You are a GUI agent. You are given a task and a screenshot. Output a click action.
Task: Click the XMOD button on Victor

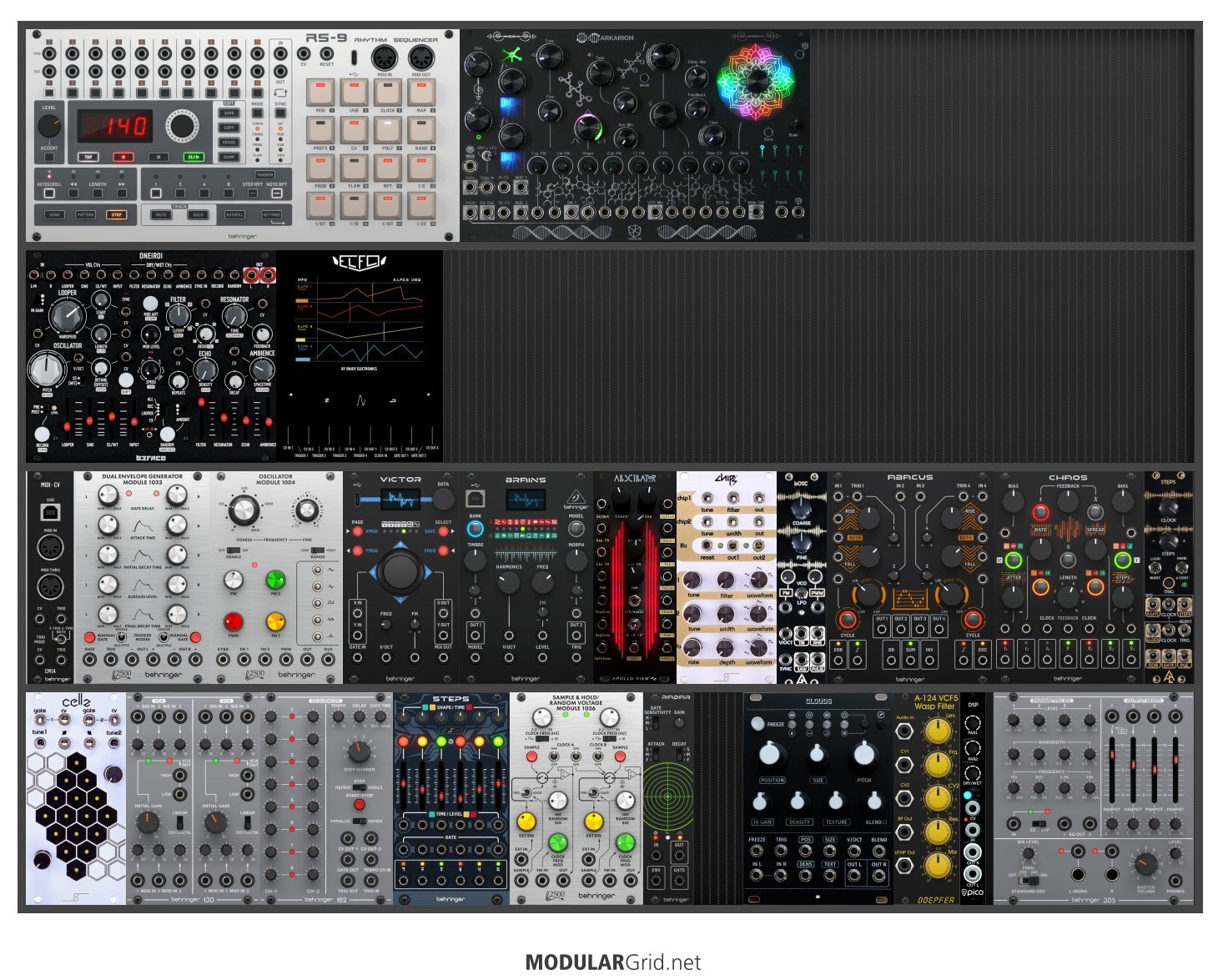[x=358, y=531]
